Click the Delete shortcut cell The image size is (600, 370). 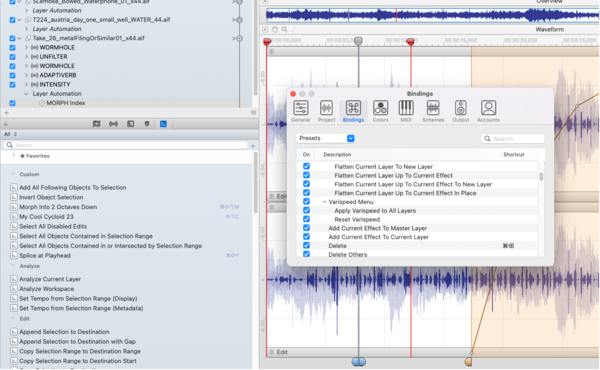coord(508,246)
